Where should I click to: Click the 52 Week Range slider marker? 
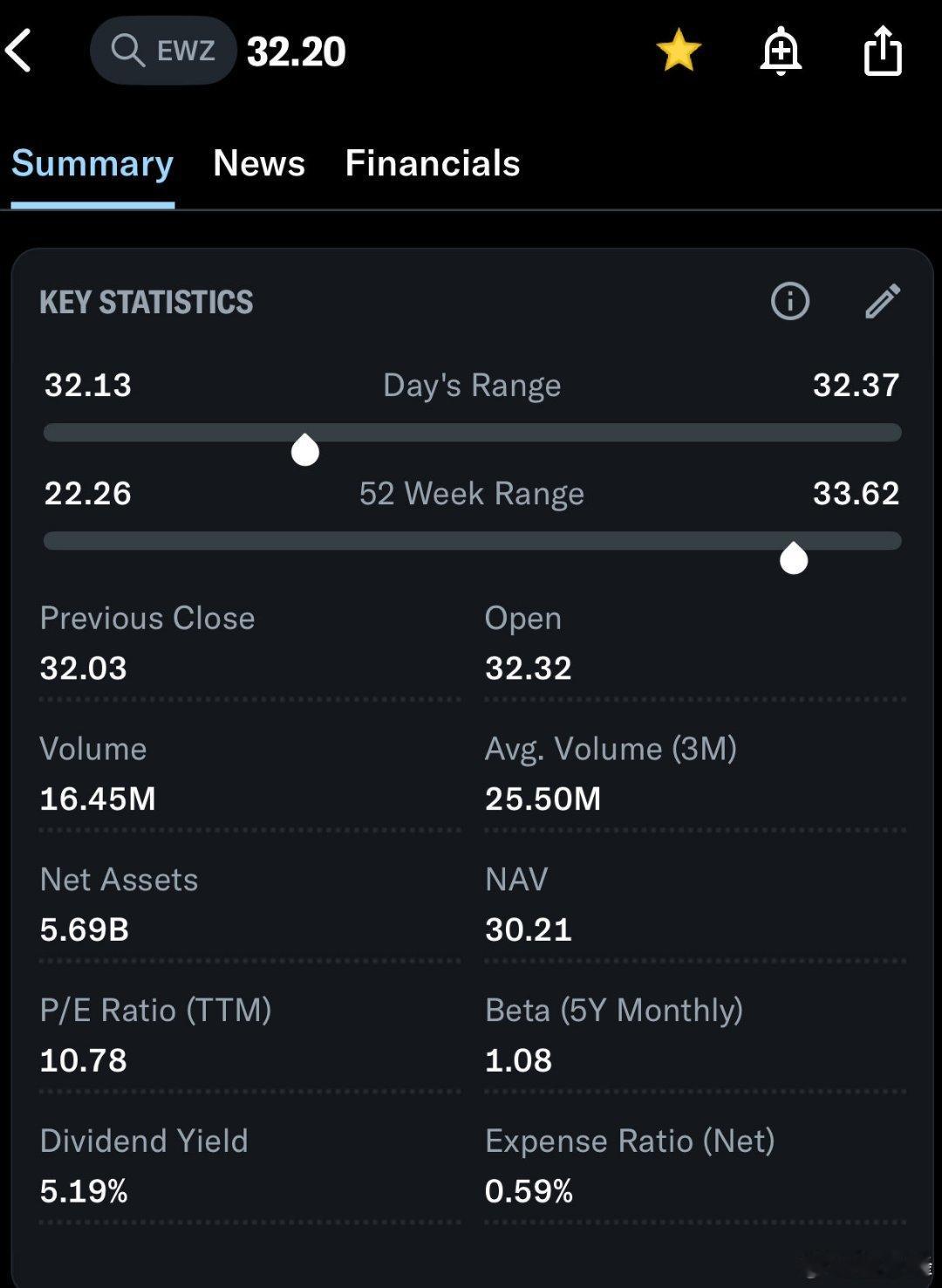tap(793, 558)
